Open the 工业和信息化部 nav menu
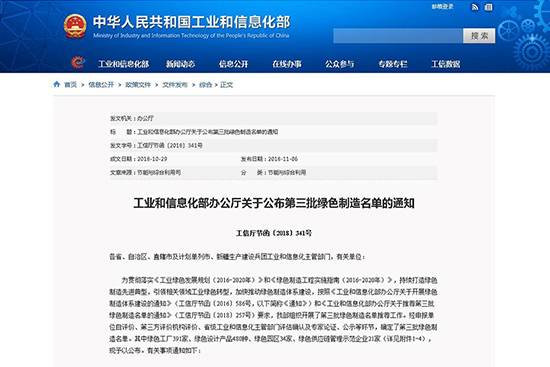This screenshot has width=550, height=367. 123,64
